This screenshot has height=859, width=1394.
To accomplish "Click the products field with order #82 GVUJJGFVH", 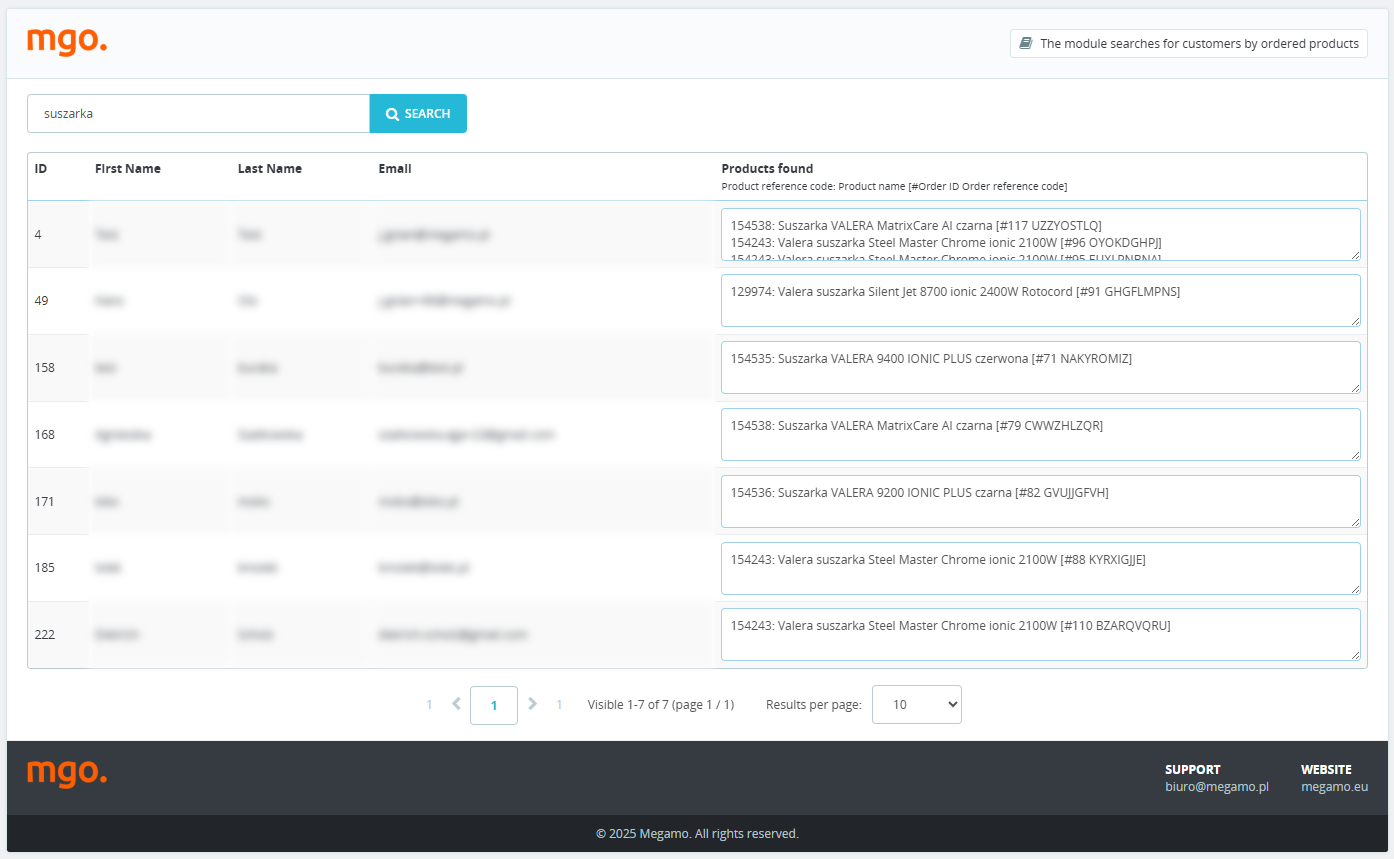I will (1040, 501).
